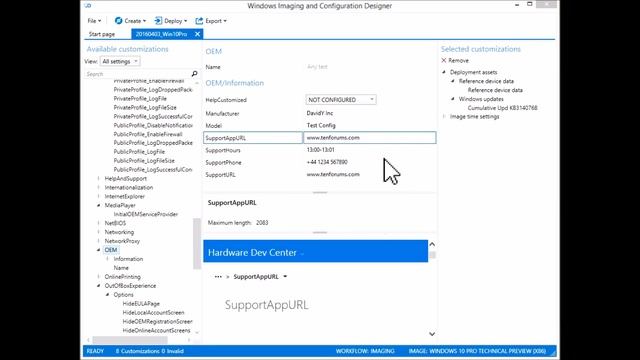Expand the NetBIOS node
This screenshot has width=640, height=360.
coord(98,223)
